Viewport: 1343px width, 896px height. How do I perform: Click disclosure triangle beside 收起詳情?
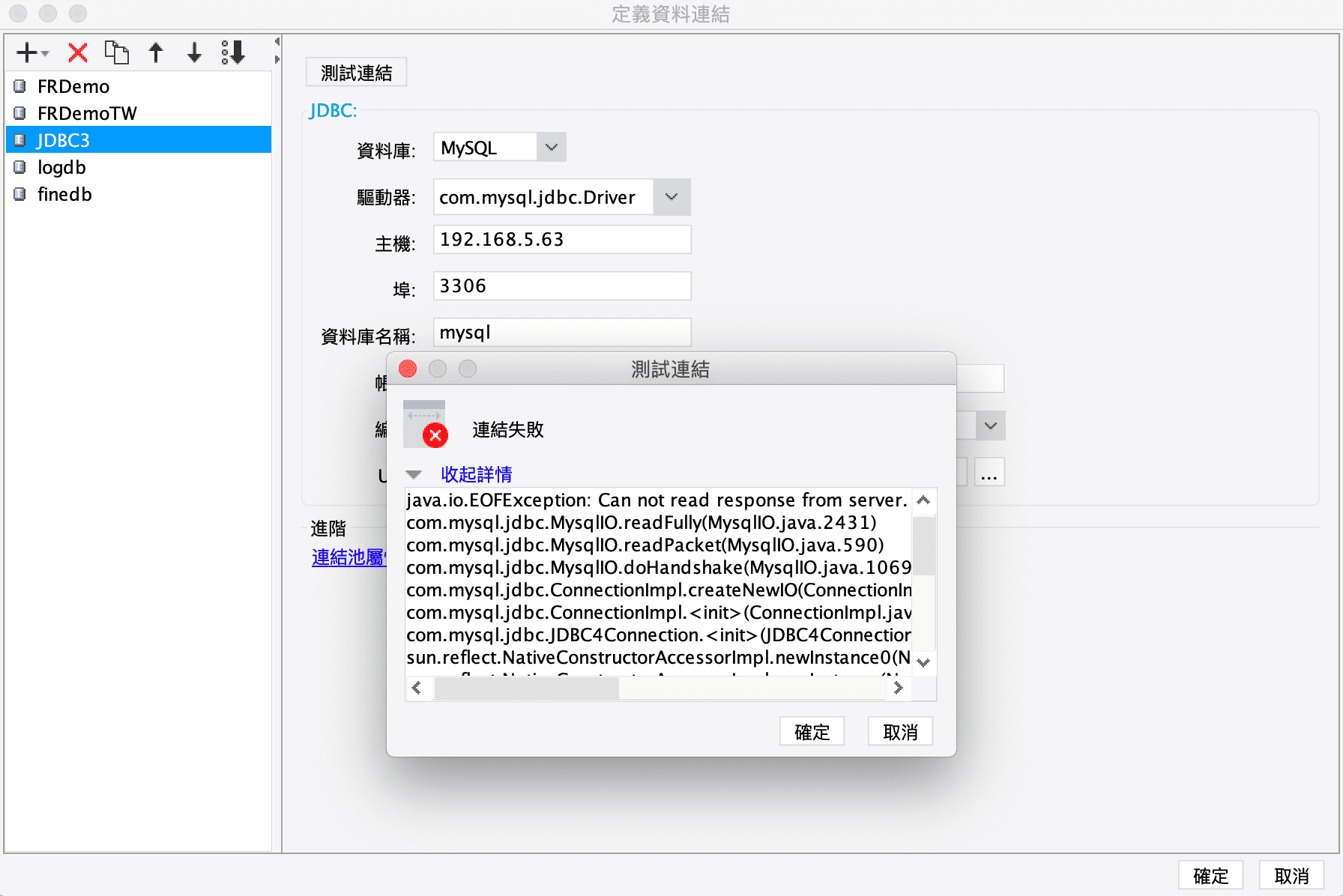point(414,474)
